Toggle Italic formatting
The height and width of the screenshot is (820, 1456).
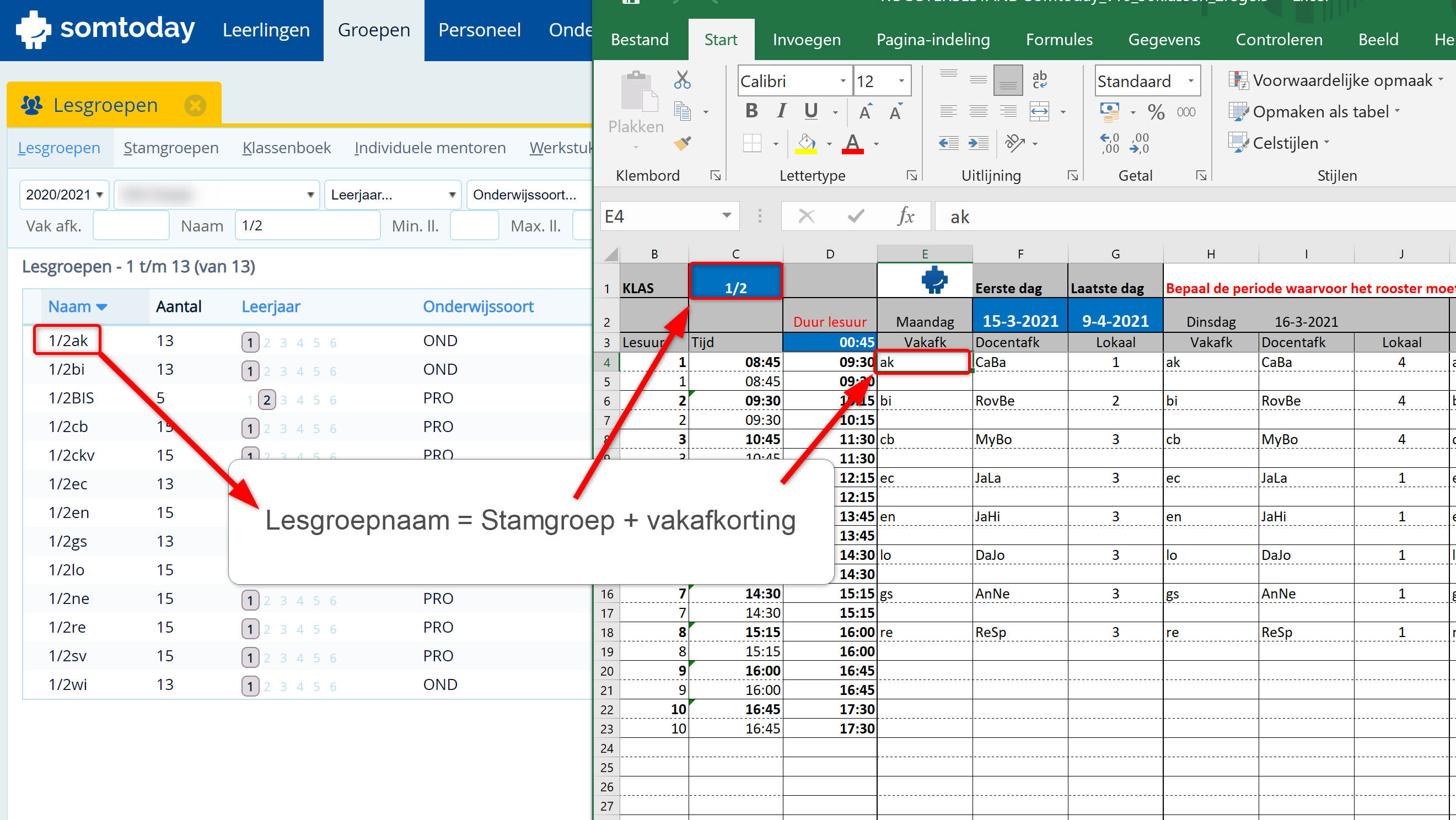781,111
